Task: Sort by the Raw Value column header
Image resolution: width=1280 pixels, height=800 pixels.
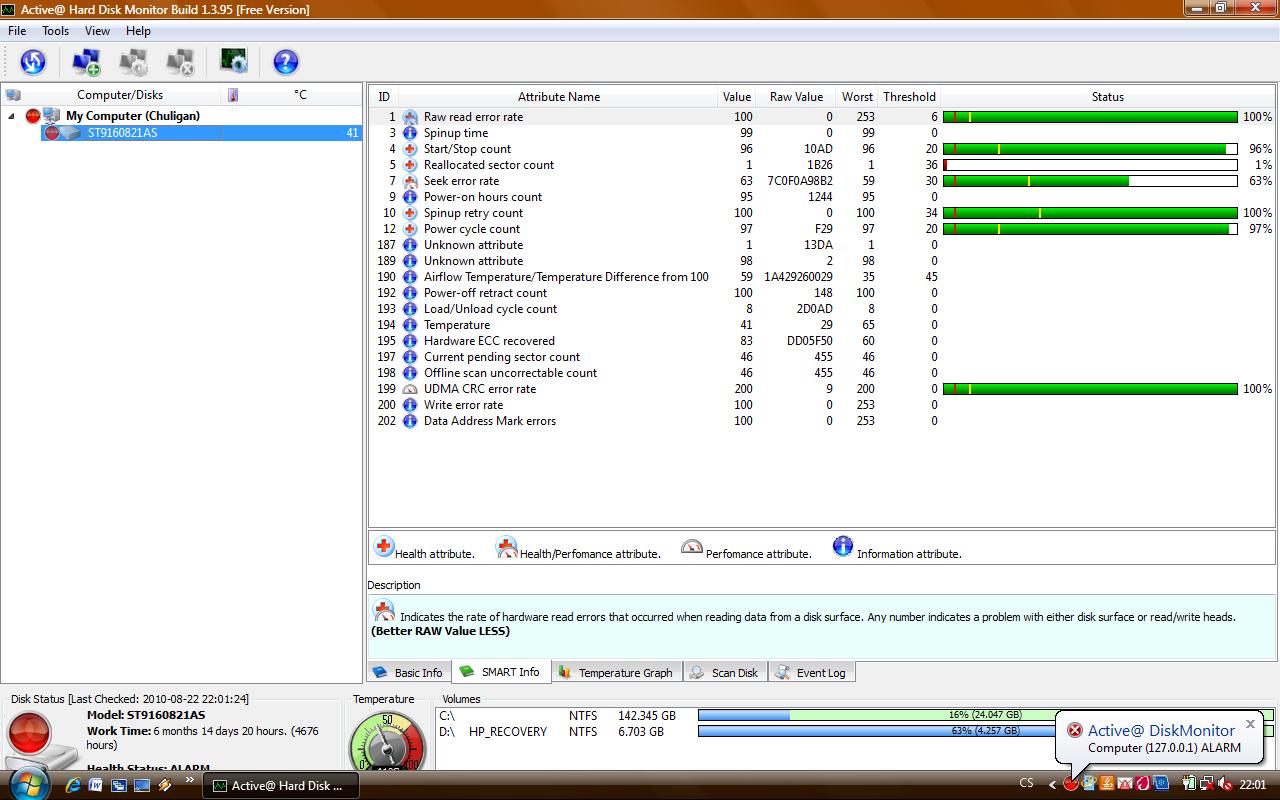Action: point(795,97)
